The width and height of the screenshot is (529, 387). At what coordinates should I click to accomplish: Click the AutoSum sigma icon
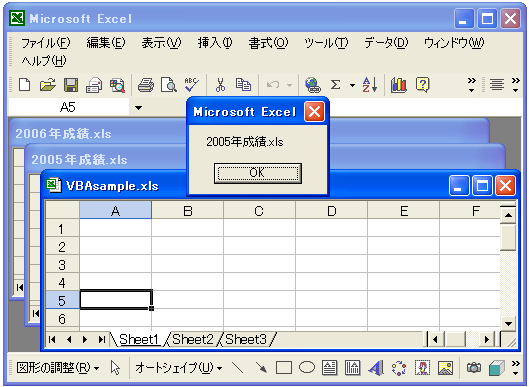point(335,85)
